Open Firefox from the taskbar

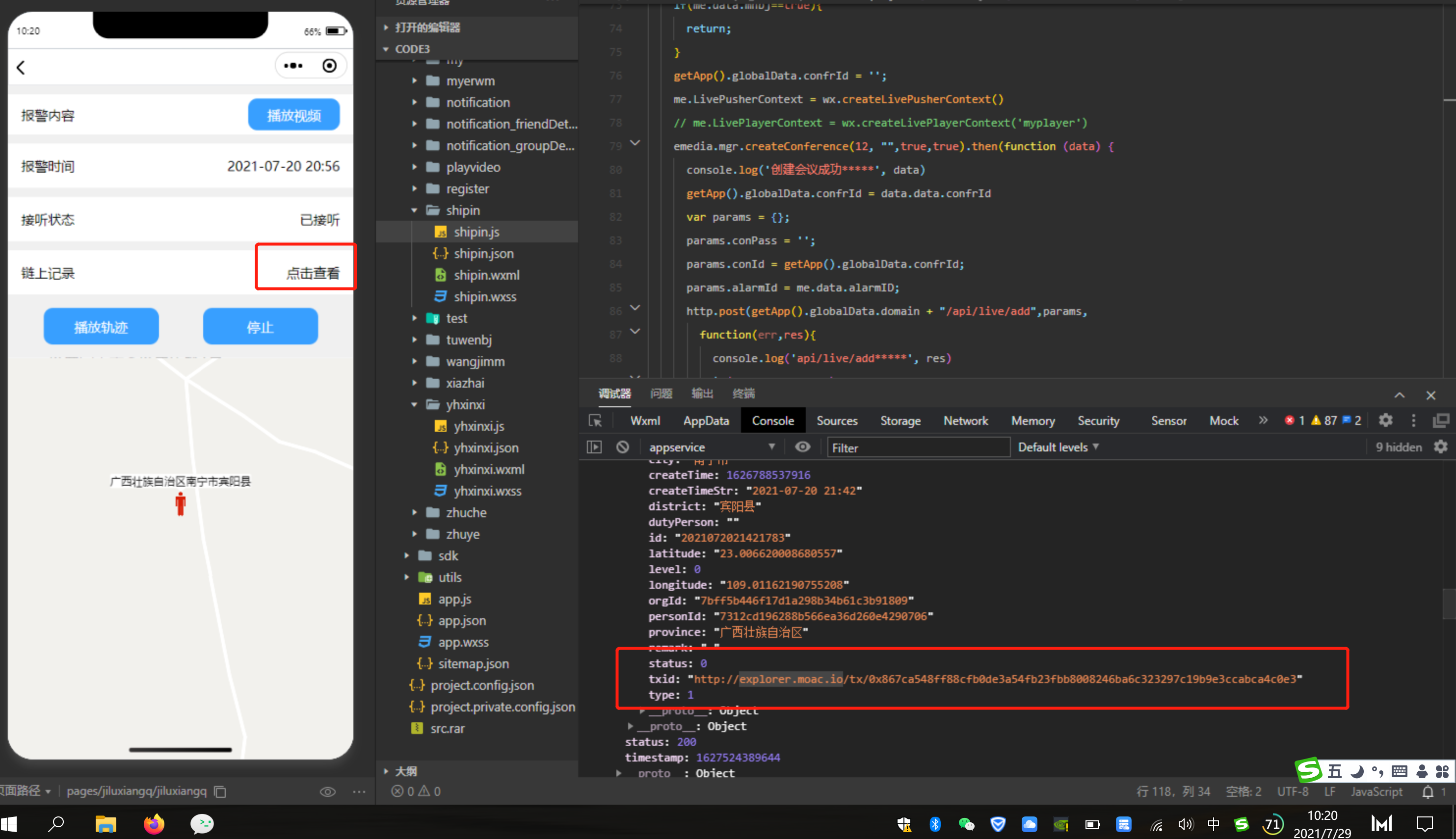[153, 824]
